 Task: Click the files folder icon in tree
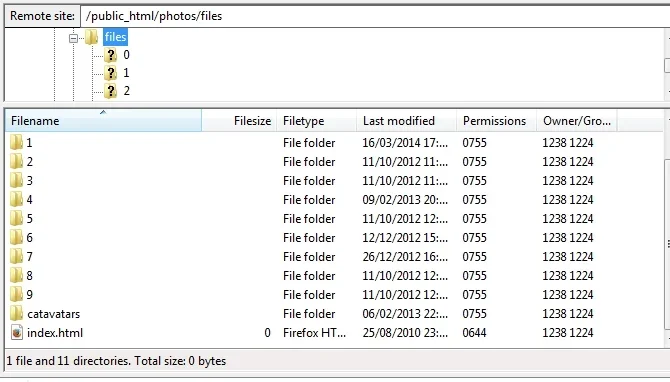(x=91, y=37)
